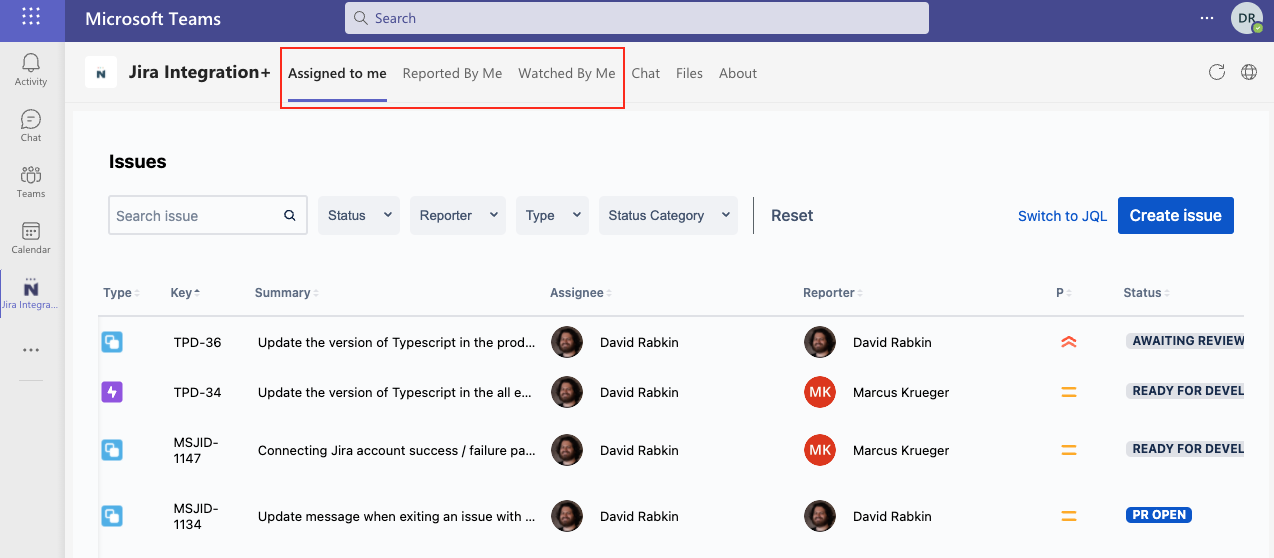1274x558 pixels.
Task: Click Switch to JQL link
Action: pyautogui.click(x=1062, y=216)
